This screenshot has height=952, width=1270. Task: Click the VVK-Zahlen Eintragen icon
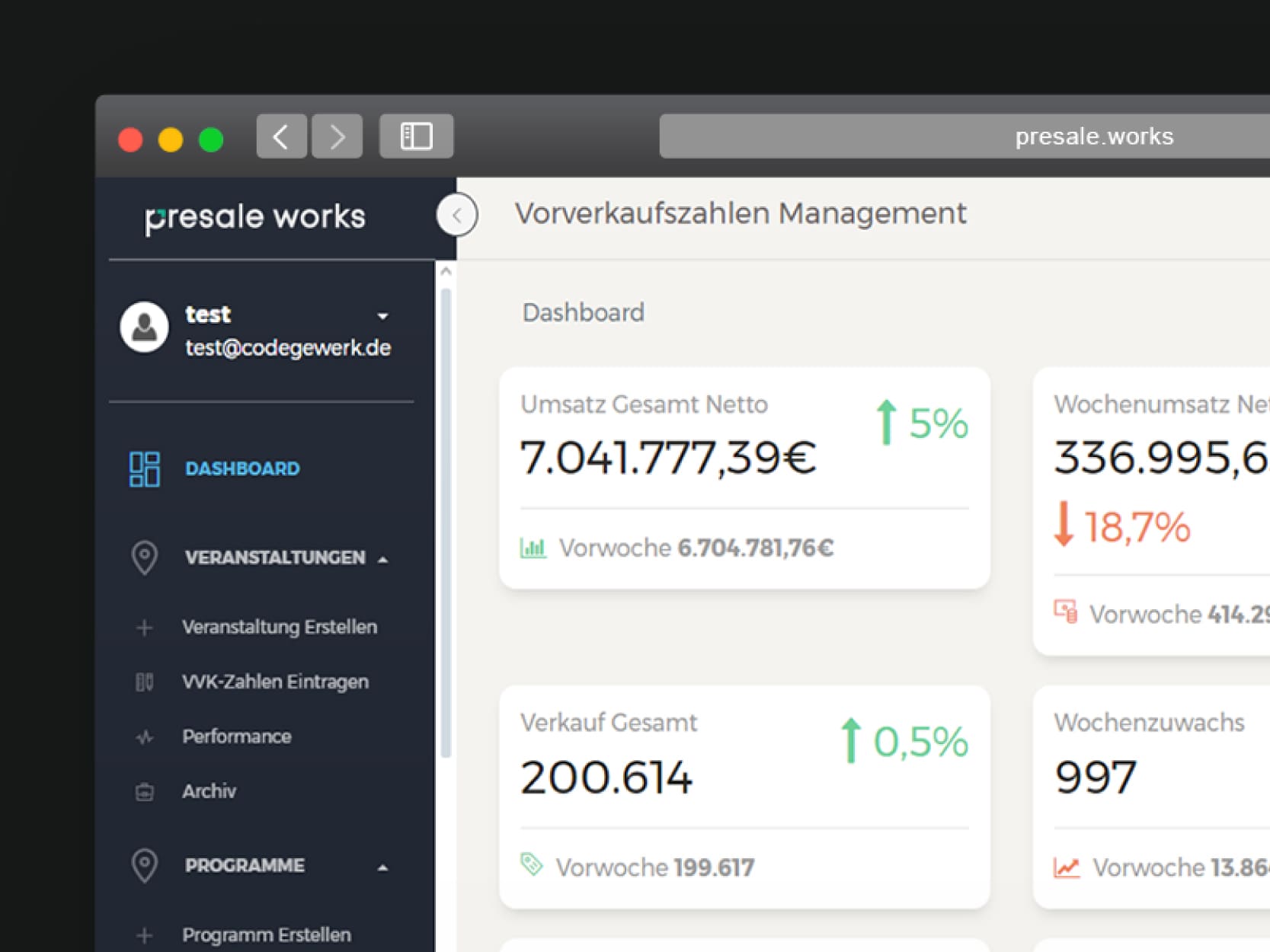[x=144, y=682]
